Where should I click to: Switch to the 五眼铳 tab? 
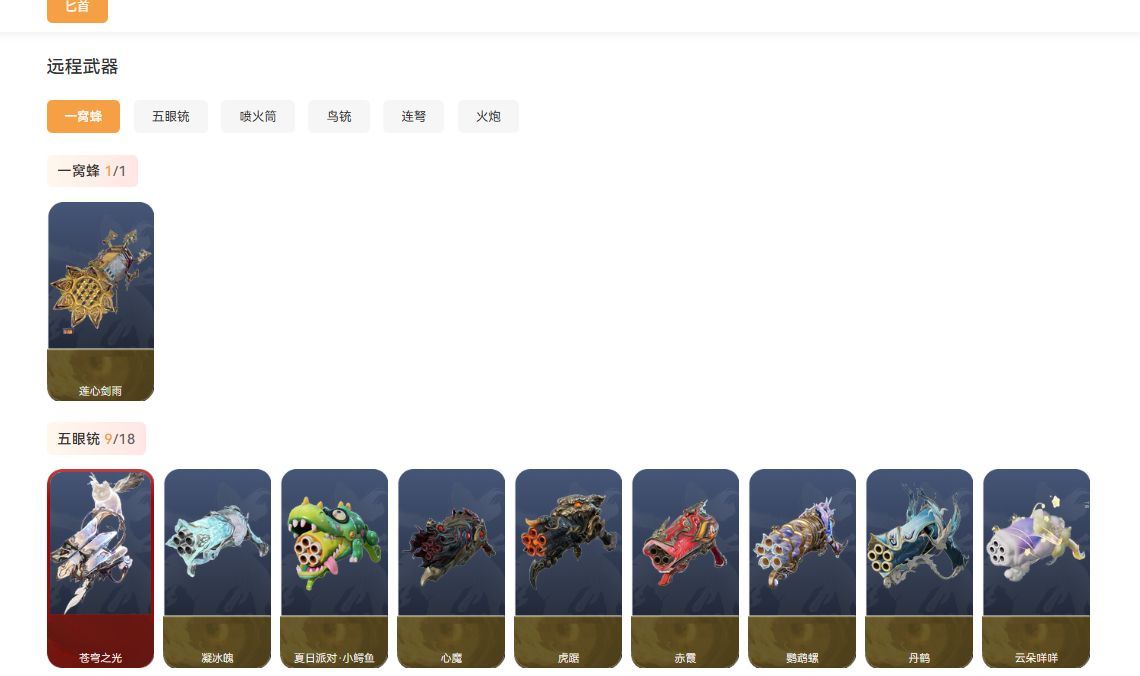(171, 116)
